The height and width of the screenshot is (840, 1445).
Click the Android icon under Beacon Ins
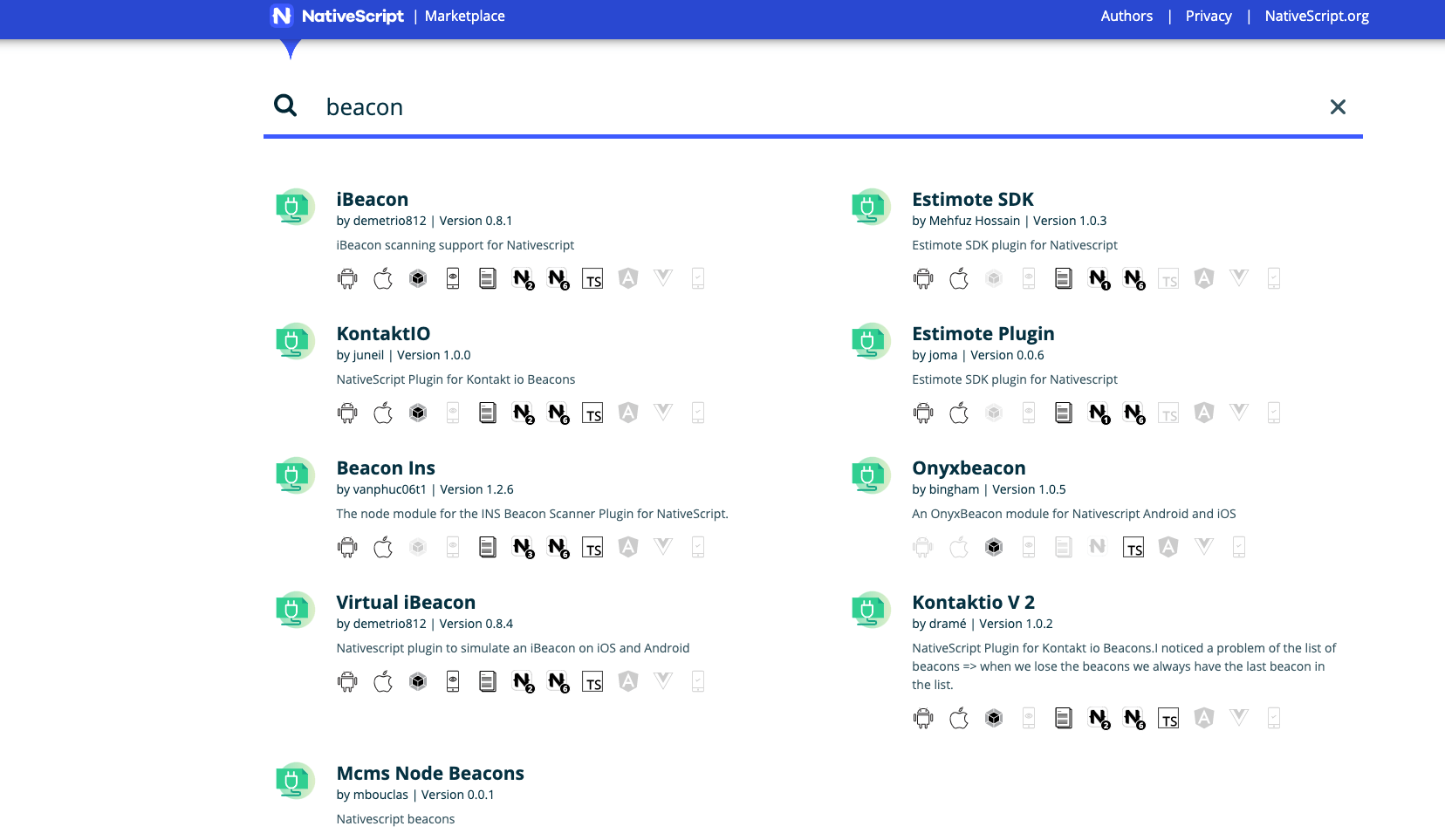pos(347,547)
